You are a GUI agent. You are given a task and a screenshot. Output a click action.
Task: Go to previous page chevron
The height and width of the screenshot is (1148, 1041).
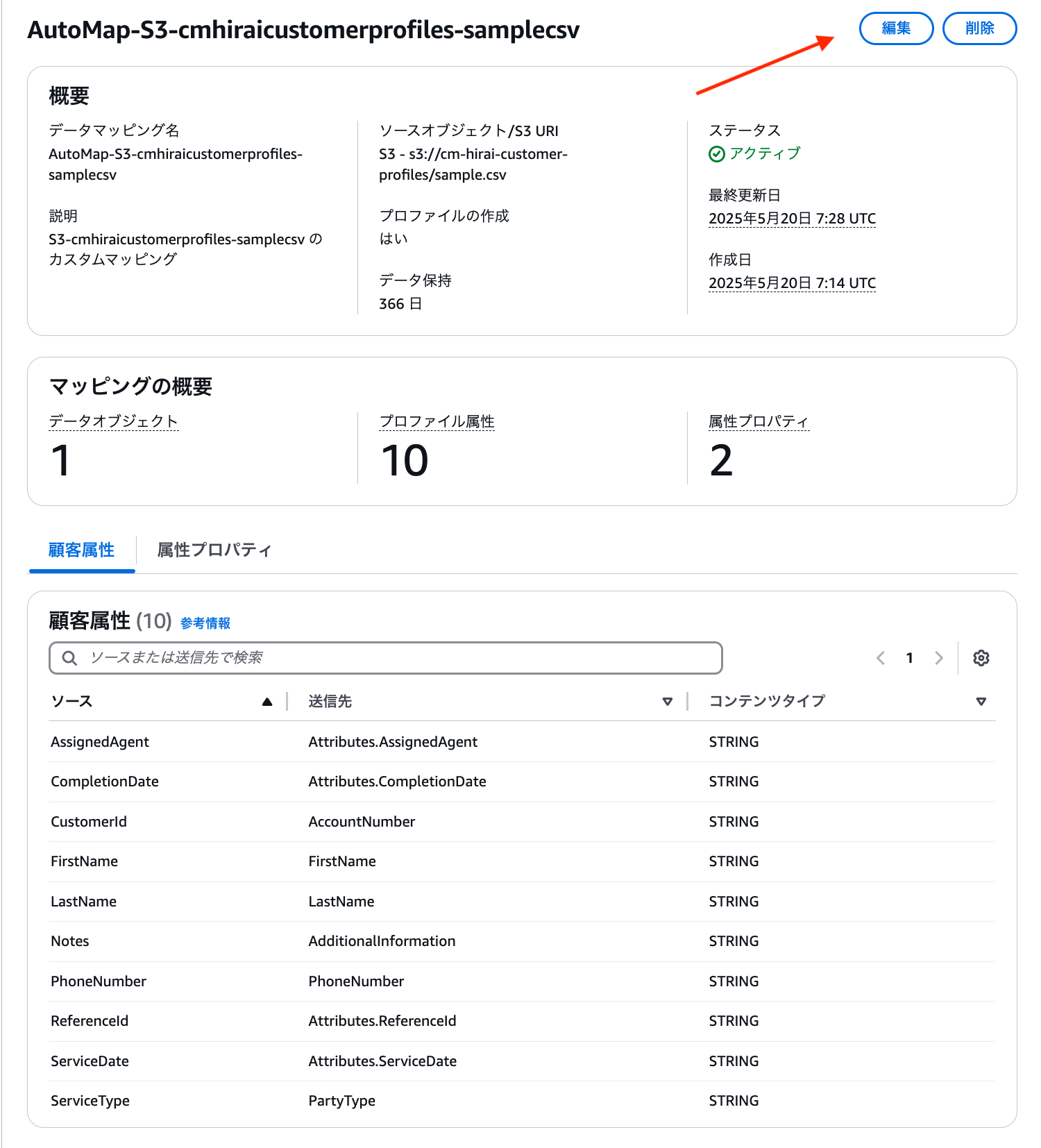[880, 658]
